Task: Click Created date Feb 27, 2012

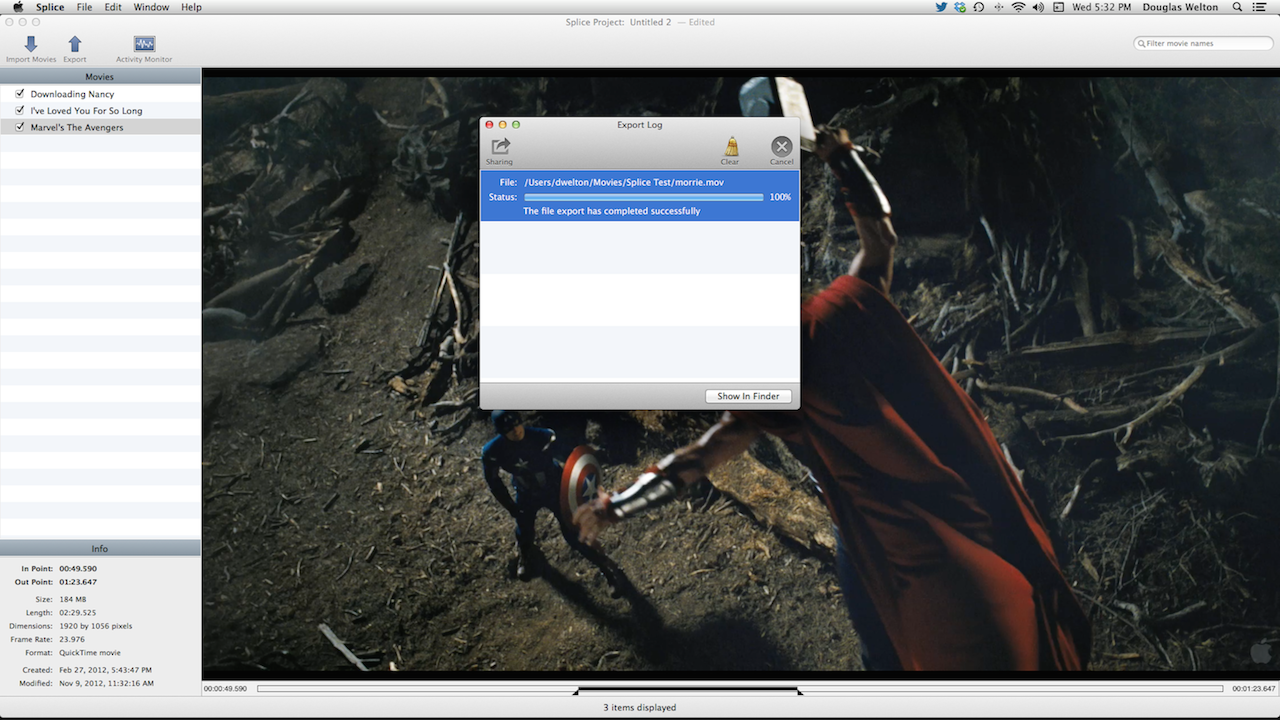Action: (105, 670)
